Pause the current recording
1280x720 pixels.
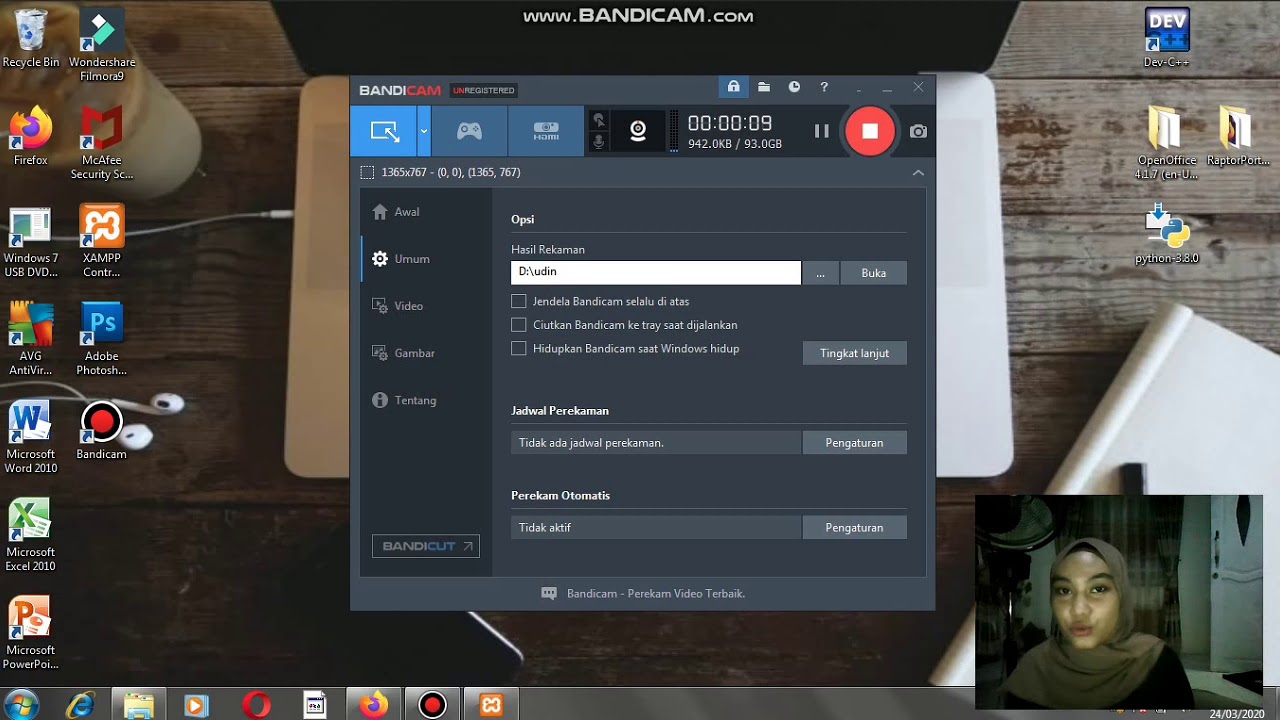(822, 131)
